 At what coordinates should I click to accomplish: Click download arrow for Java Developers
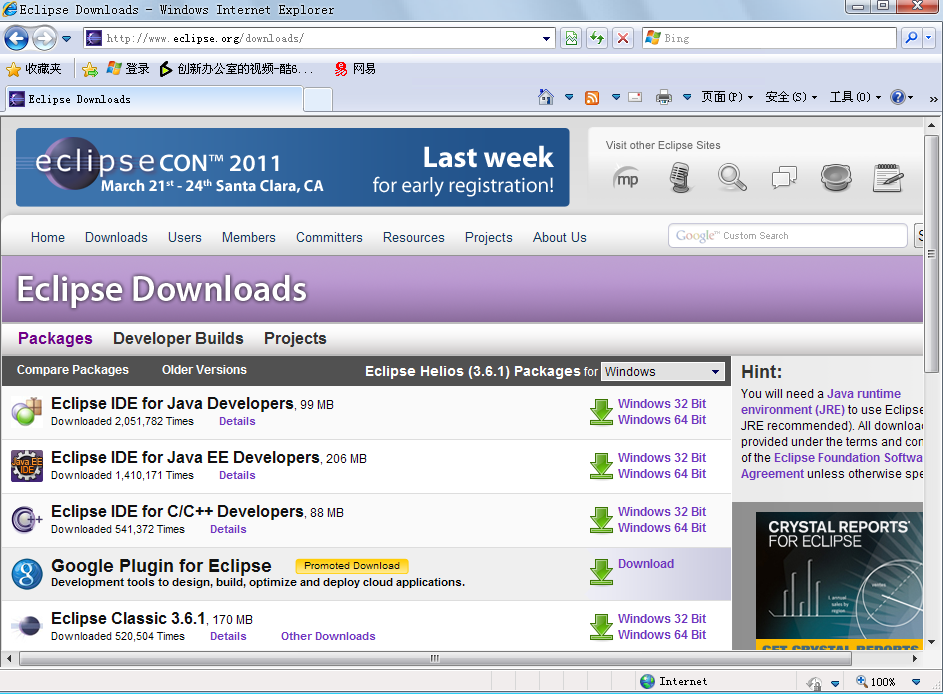pos(601,412)
